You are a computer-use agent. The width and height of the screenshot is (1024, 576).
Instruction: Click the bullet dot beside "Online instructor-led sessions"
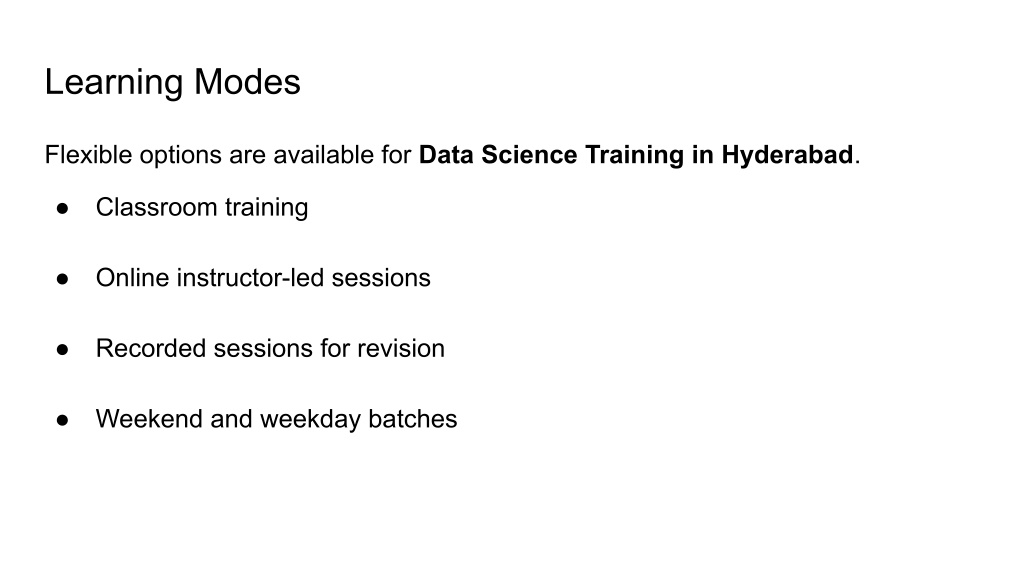coord(62,278)
